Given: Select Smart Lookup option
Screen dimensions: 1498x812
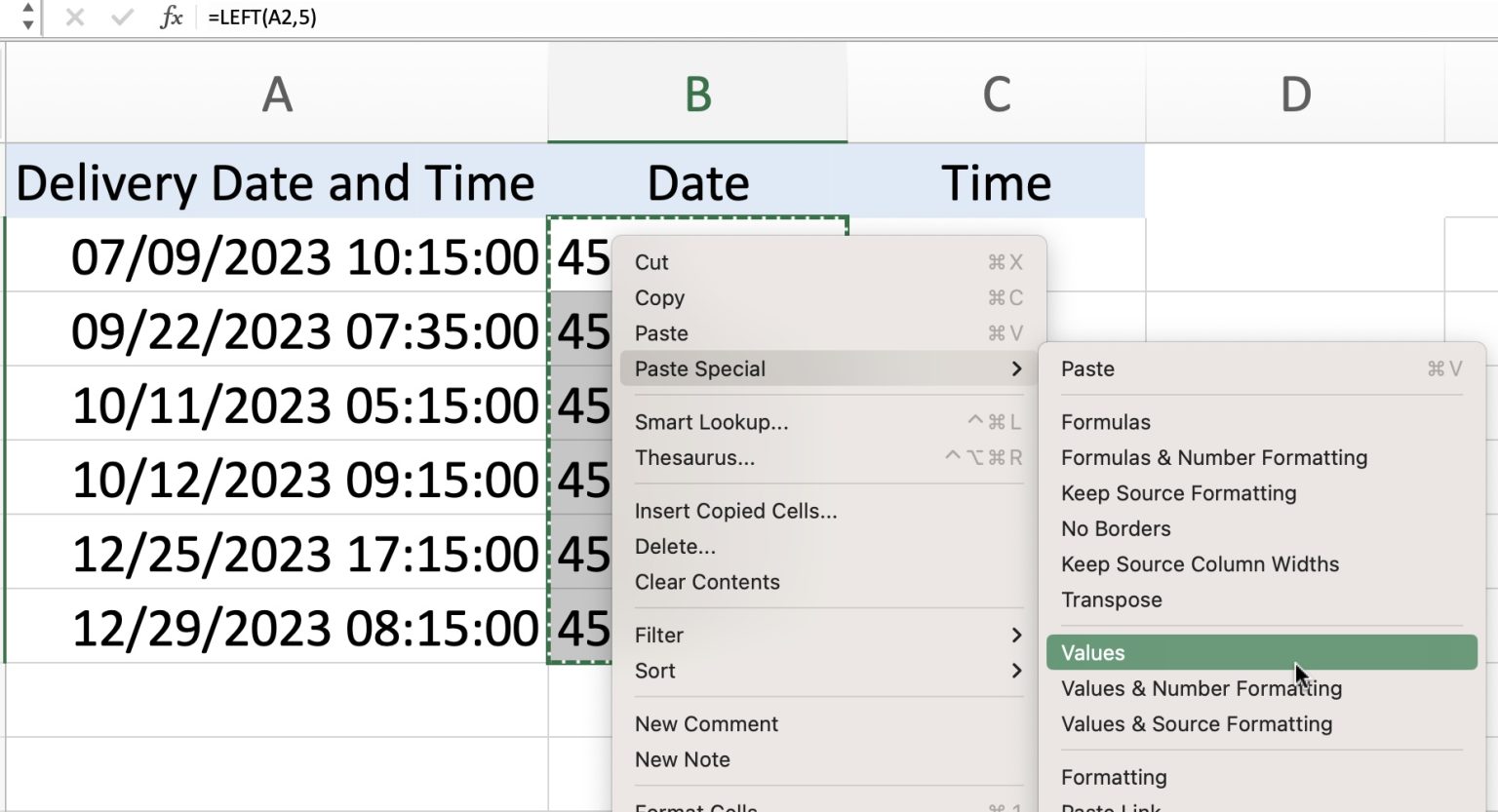Looking at the screenshot, I should (x=712, y=421).
